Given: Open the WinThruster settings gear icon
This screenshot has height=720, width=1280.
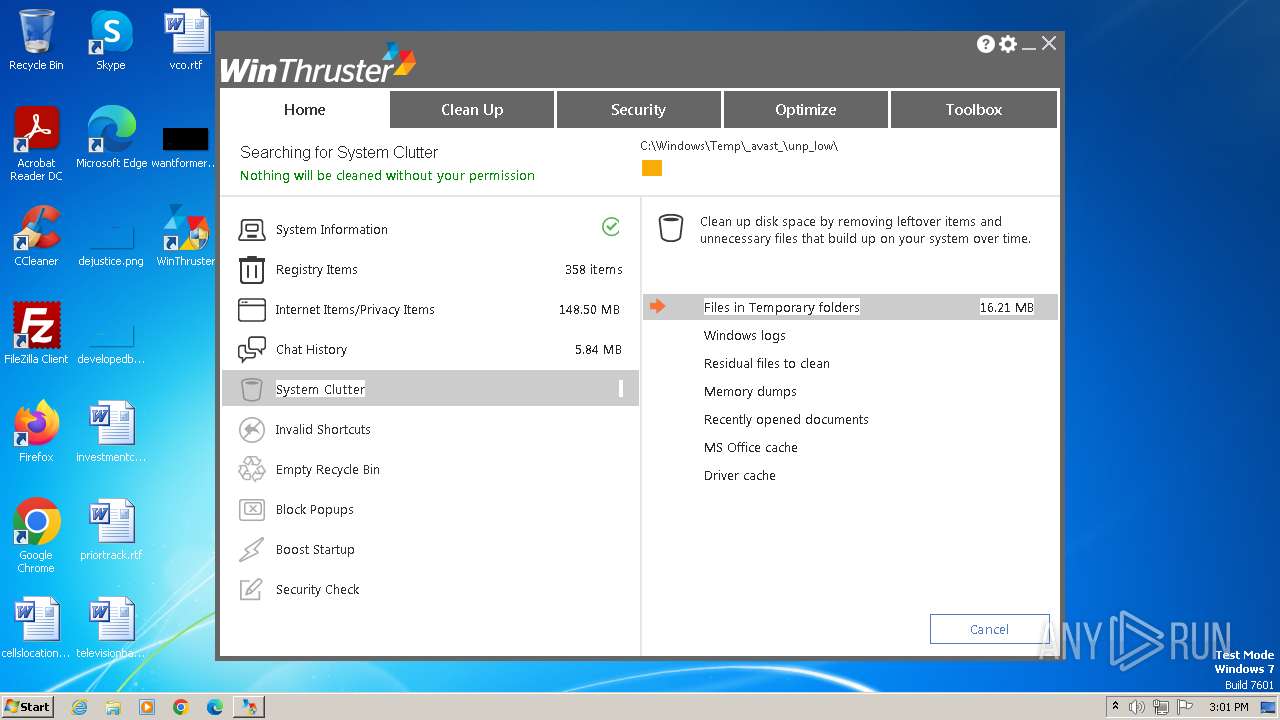Looking at the screenshot, I should pyautogui.click(x=1008, y=44).
